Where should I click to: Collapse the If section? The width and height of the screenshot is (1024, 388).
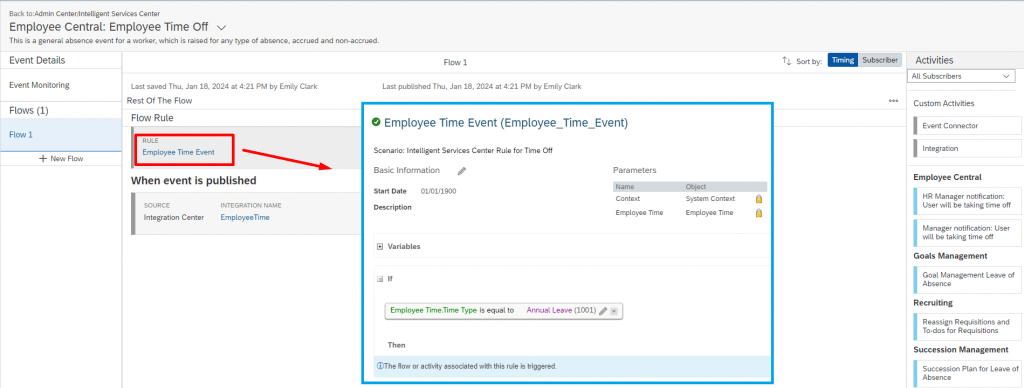tap(380, 278)
